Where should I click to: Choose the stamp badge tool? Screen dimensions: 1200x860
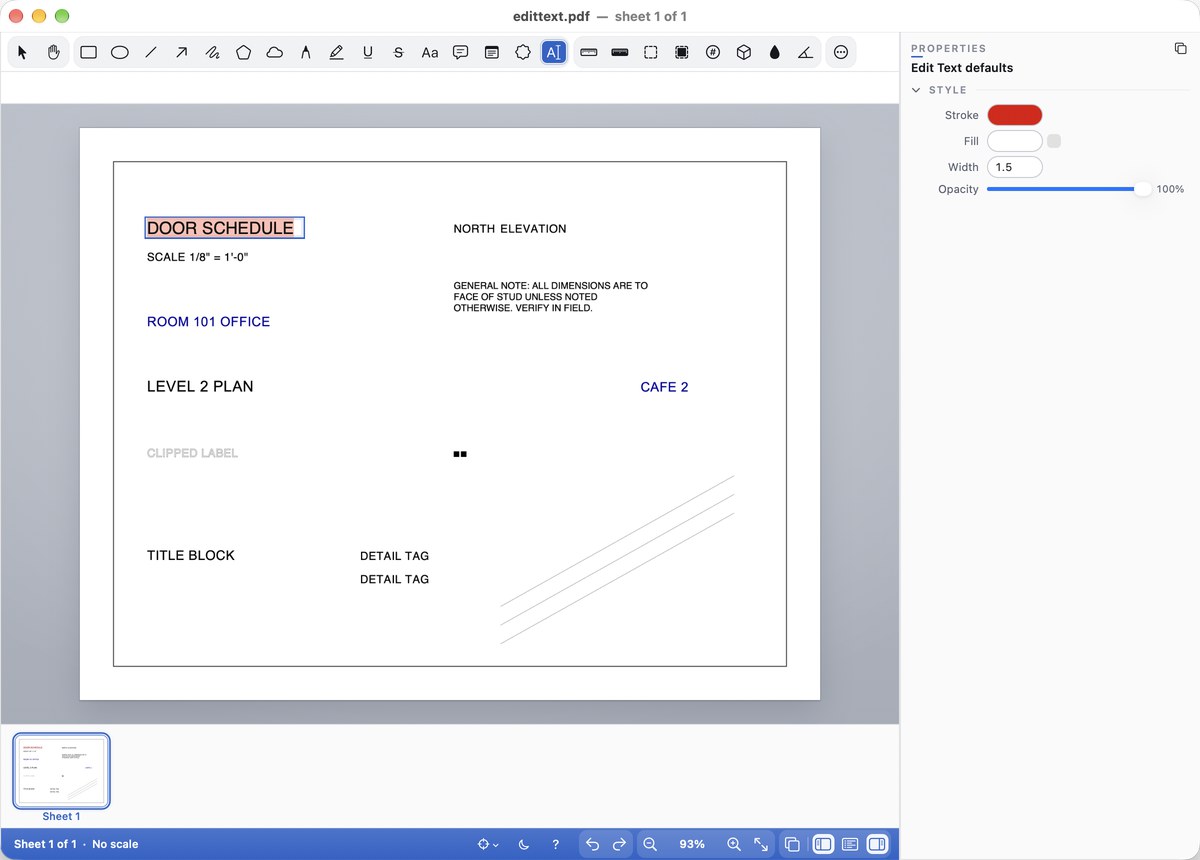pyautogui.click(x=522, y=53)
